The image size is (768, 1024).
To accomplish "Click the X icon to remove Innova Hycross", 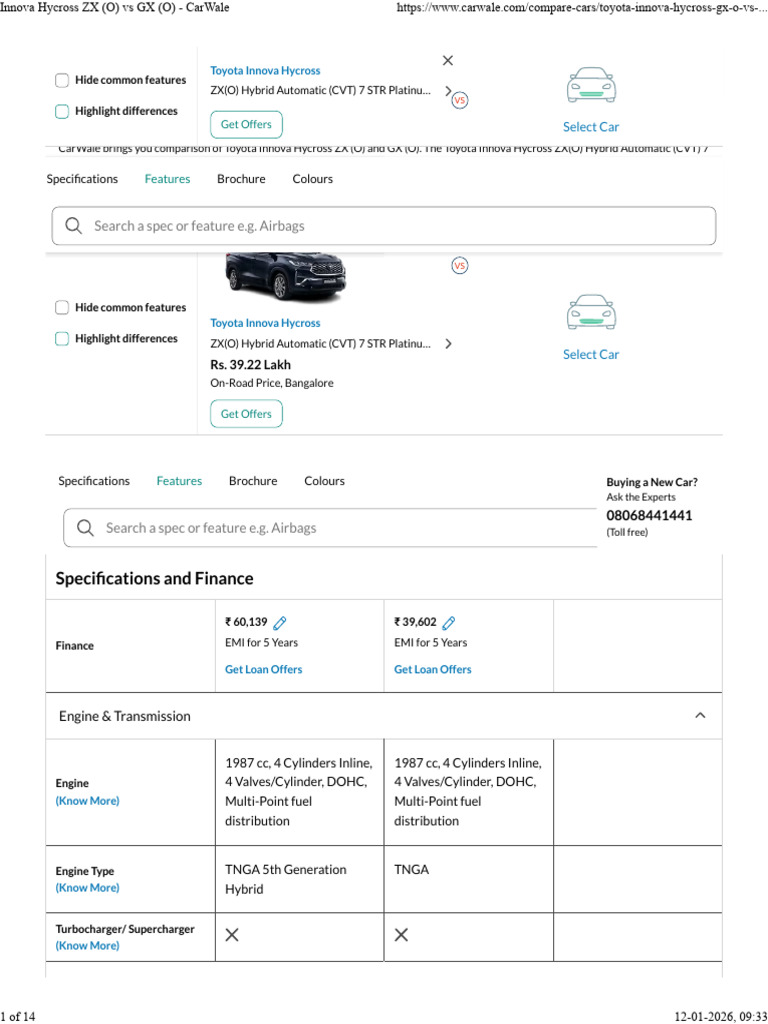I will (447, 60).
